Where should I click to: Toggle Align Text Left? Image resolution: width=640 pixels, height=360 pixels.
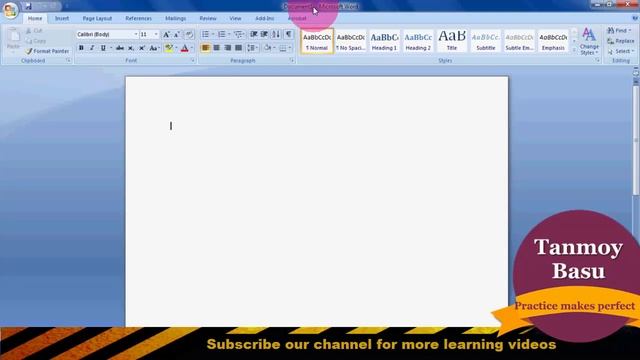pyautogui.click(x=205, y=48)
